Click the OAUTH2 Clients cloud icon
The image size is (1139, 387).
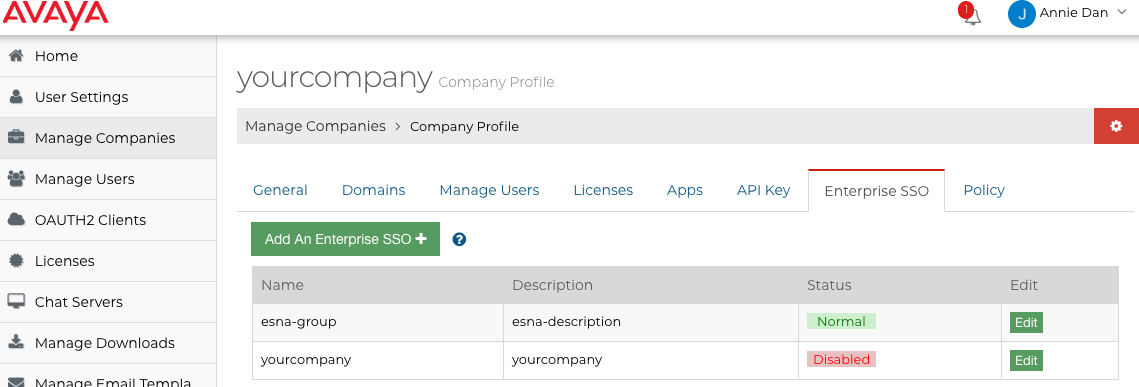[16, 219]
